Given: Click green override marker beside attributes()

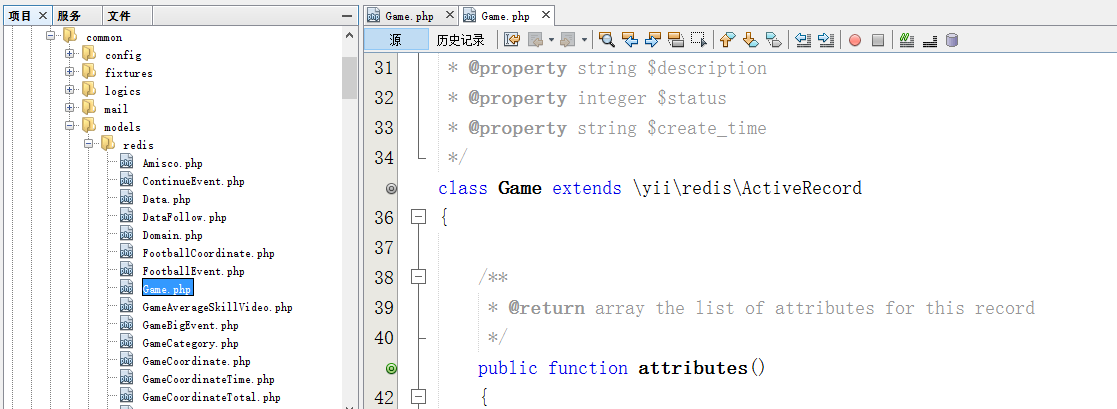Looking at the screenshot, I should click(391, 368).
